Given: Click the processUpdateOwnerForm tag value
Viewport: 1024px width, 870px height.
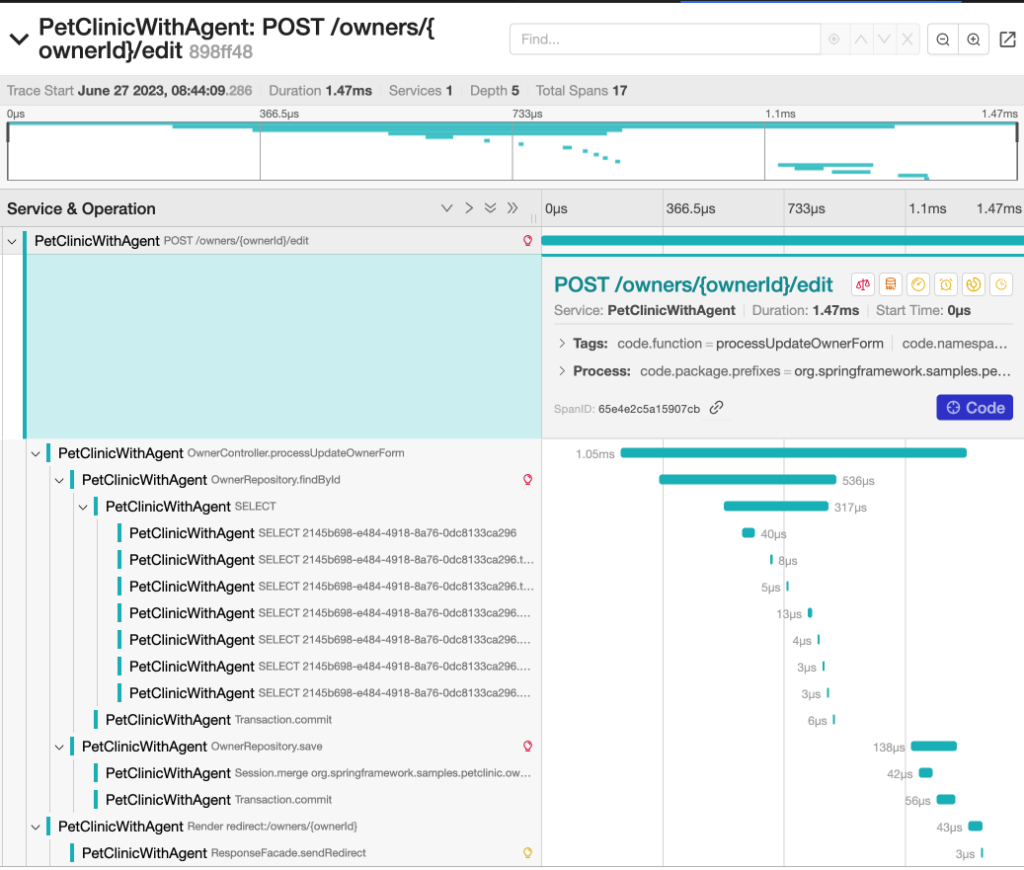Looking at the screenshot, I should pos(799,344).
